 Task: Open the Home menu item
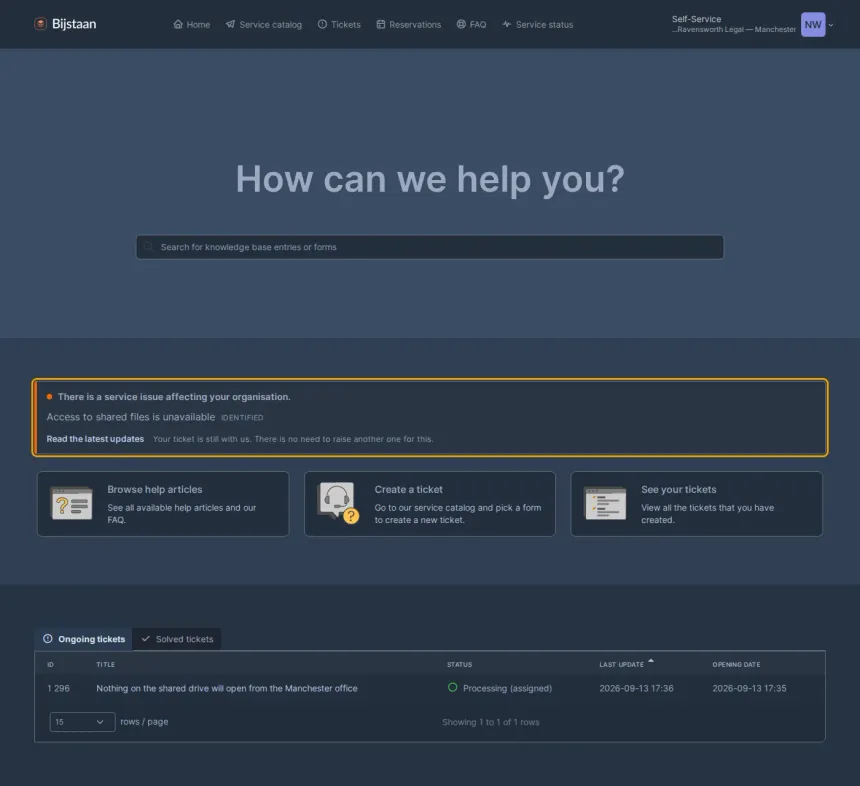pyautogui.click(x=191, y=25)
